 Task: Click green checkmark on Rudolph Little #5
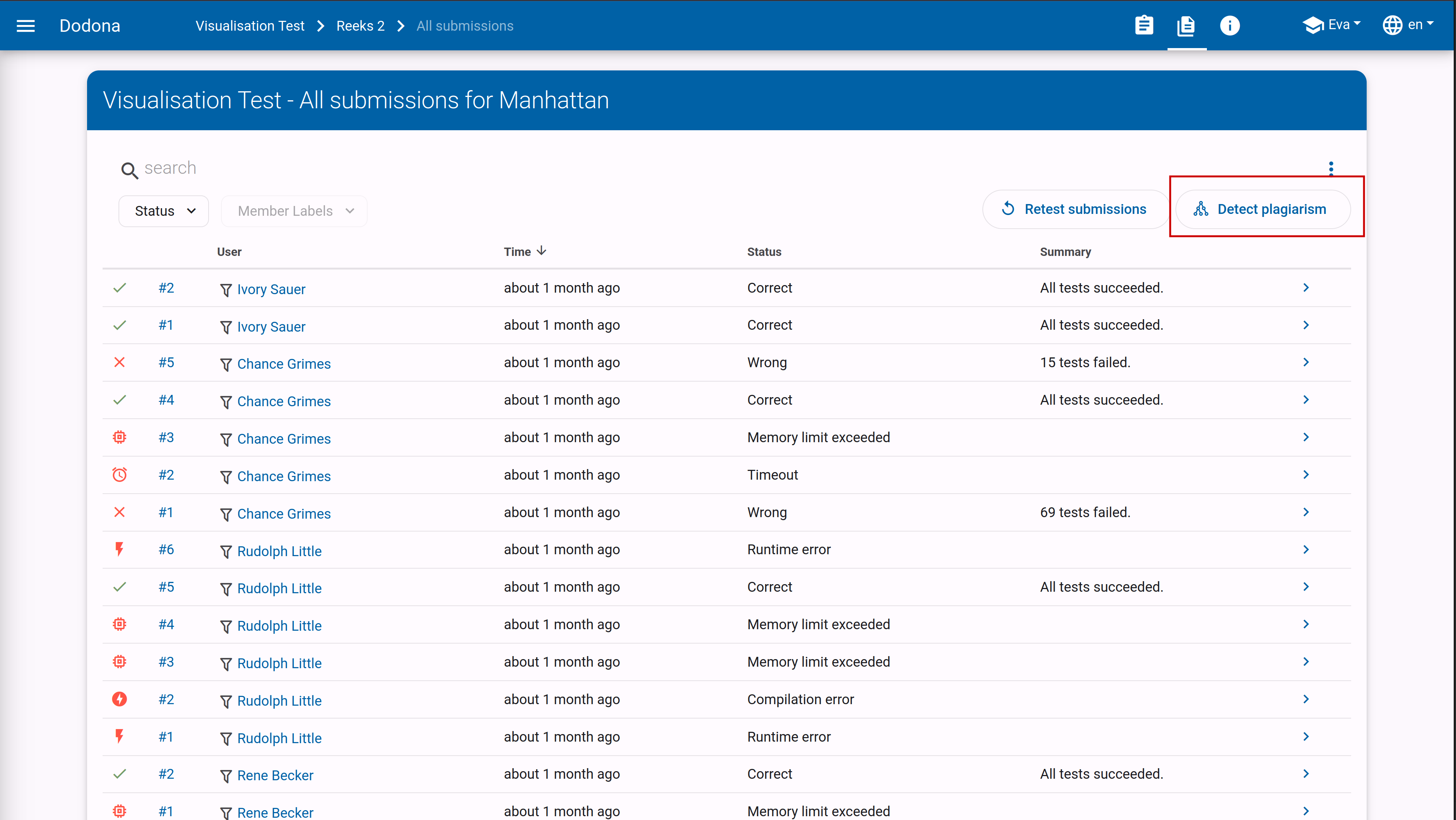click(119, 586)
